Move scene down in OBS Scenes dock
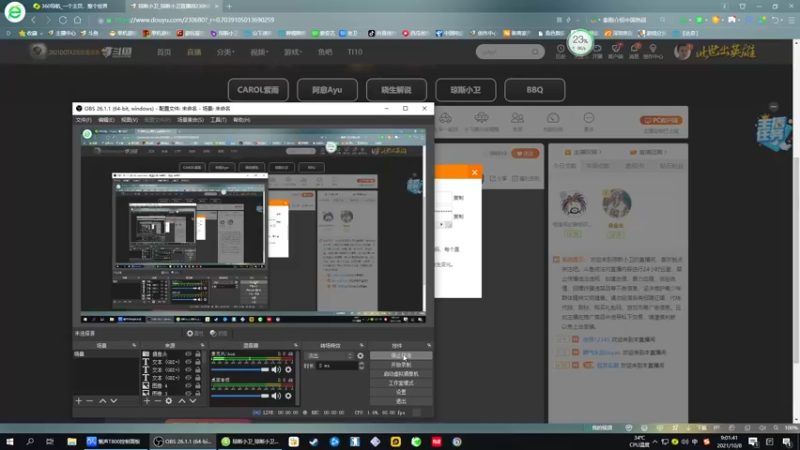This screenshot has width=800, height=450. [x=114, y=401]
